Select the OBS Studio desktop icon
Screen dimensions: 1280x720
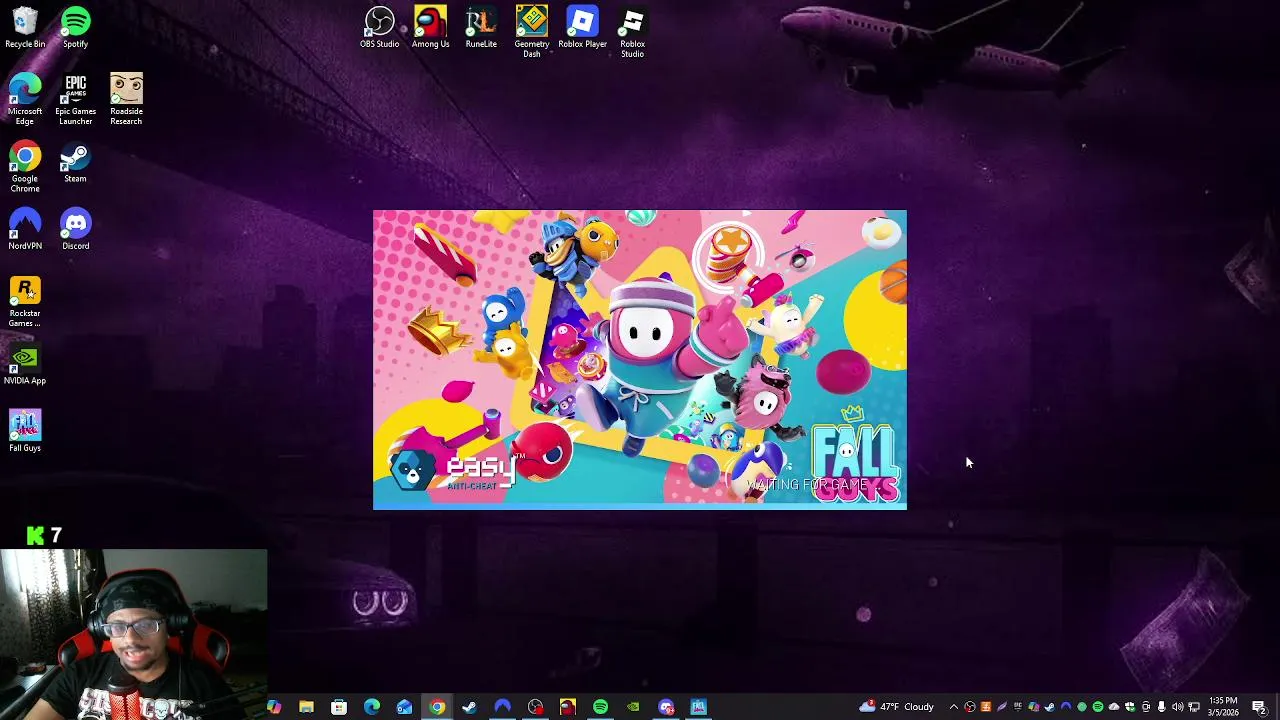click(x=379, y=27)
